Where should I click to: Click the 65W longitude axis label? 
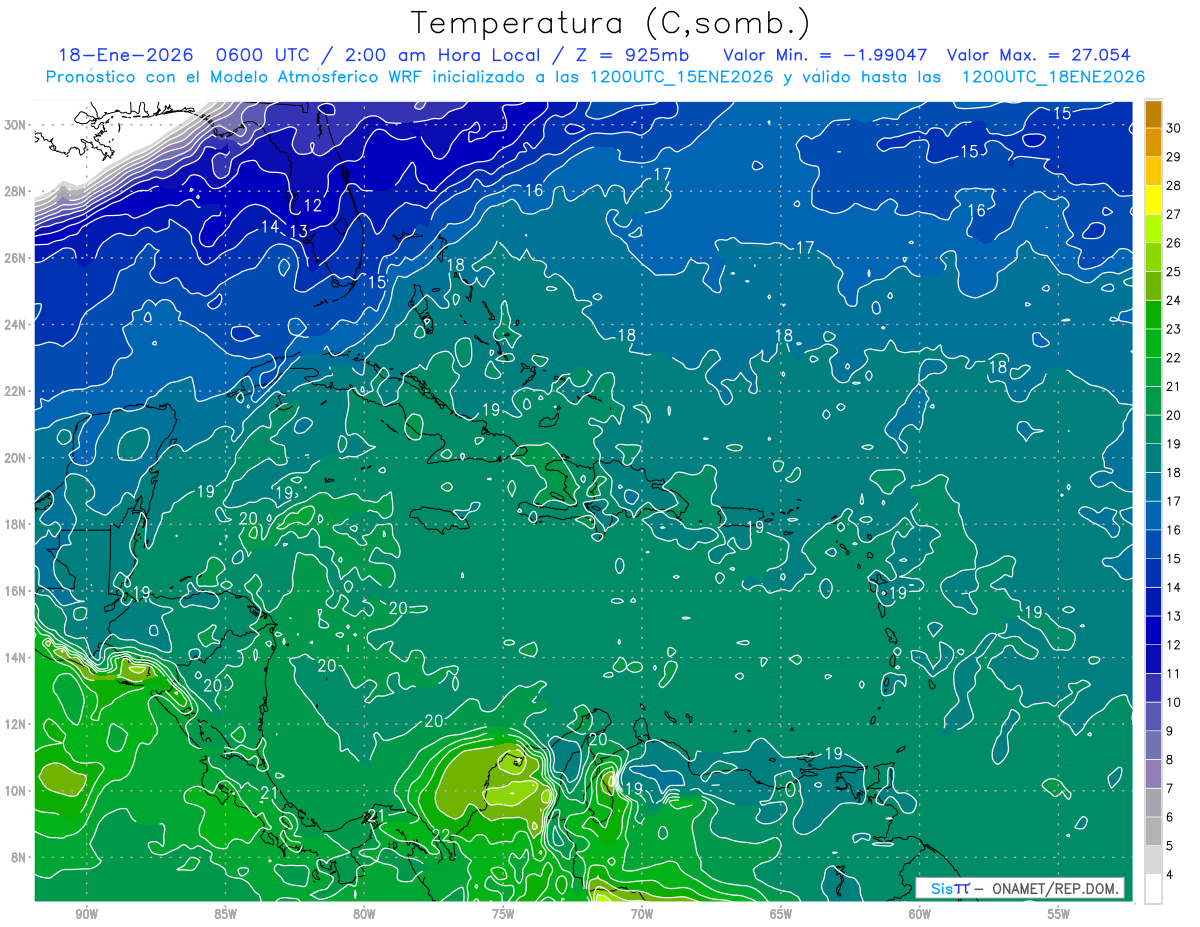pos(781,912)
